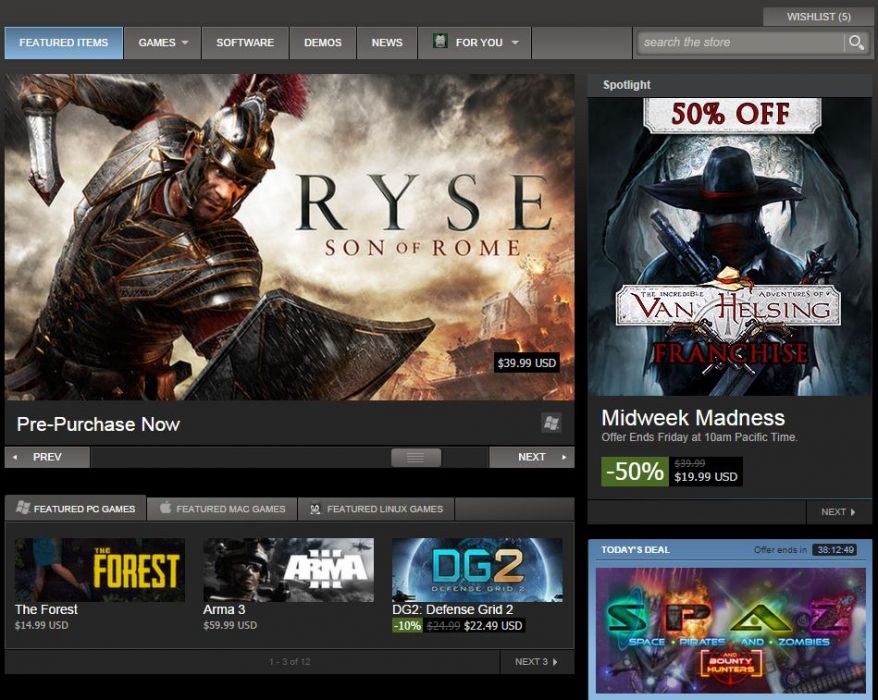
Task: Click the Pre-Purchase Now link for Ryse
Action: 97,424
